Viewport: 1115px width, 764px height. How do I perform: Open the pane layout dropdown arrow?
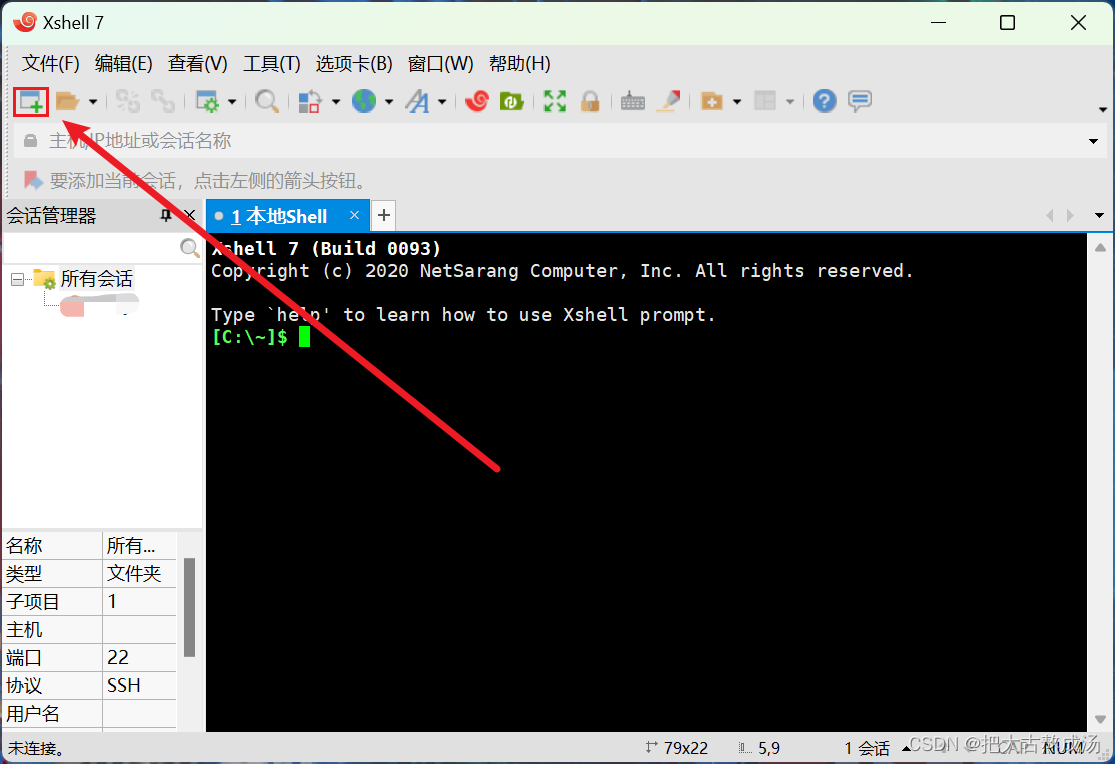[x=789, y=102]
